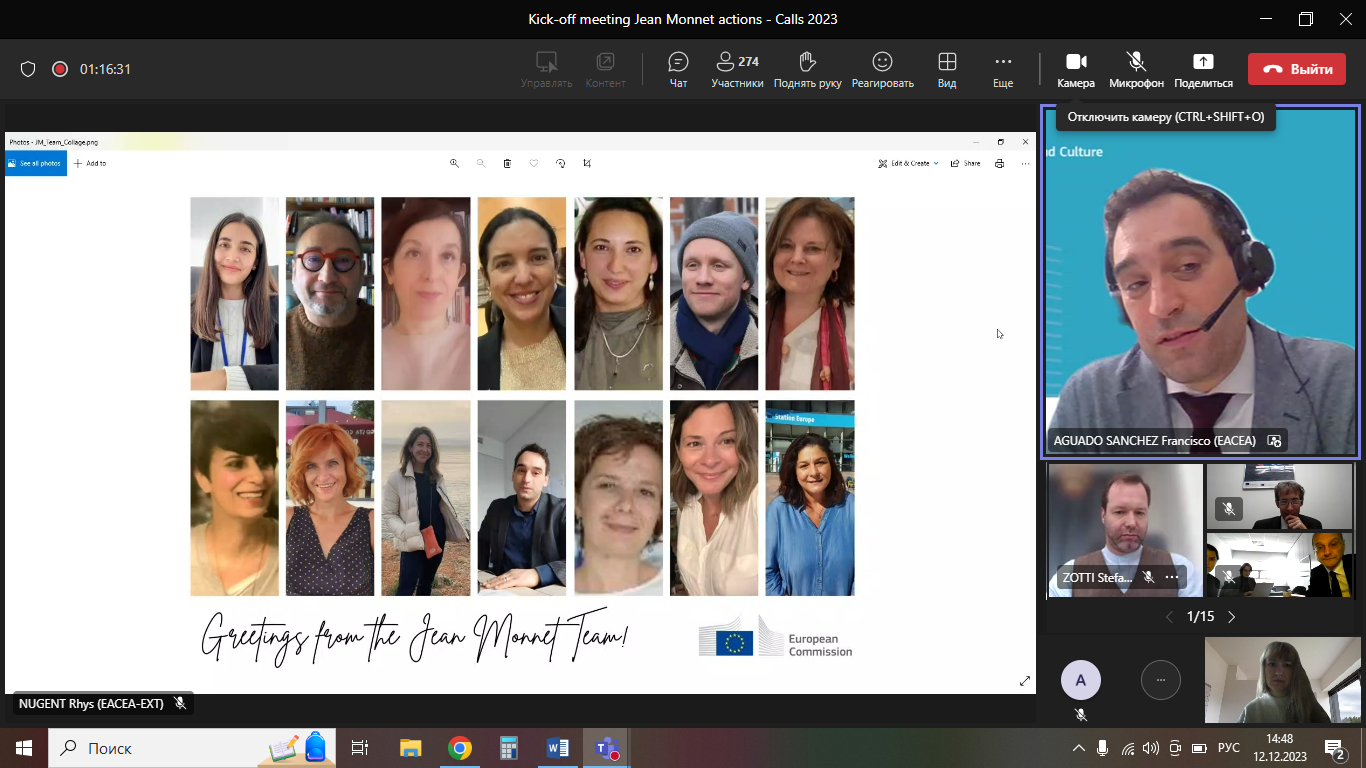Unmute using the Микрофон button
The image size is (1366, 768).
point(1136,69)
